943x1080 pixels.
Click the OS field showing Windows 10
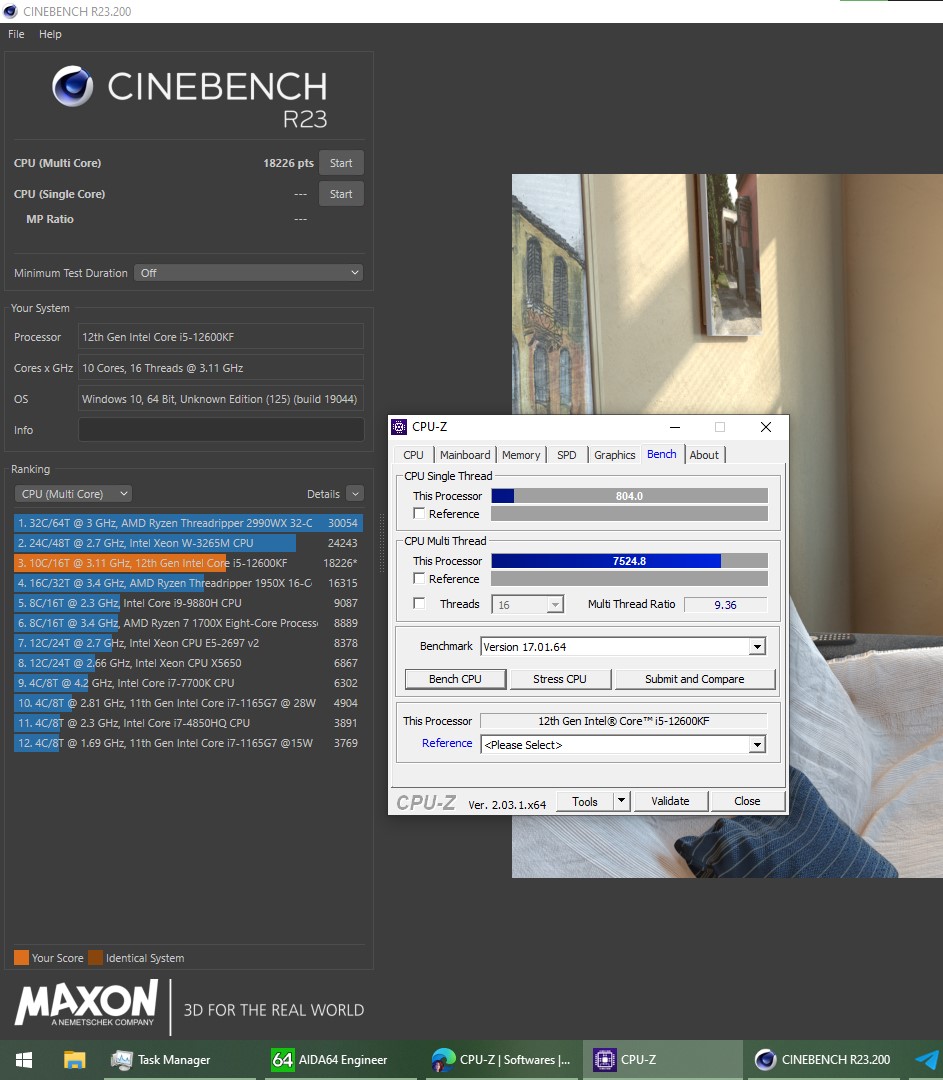pyautogui.click(x=221, y=399)
